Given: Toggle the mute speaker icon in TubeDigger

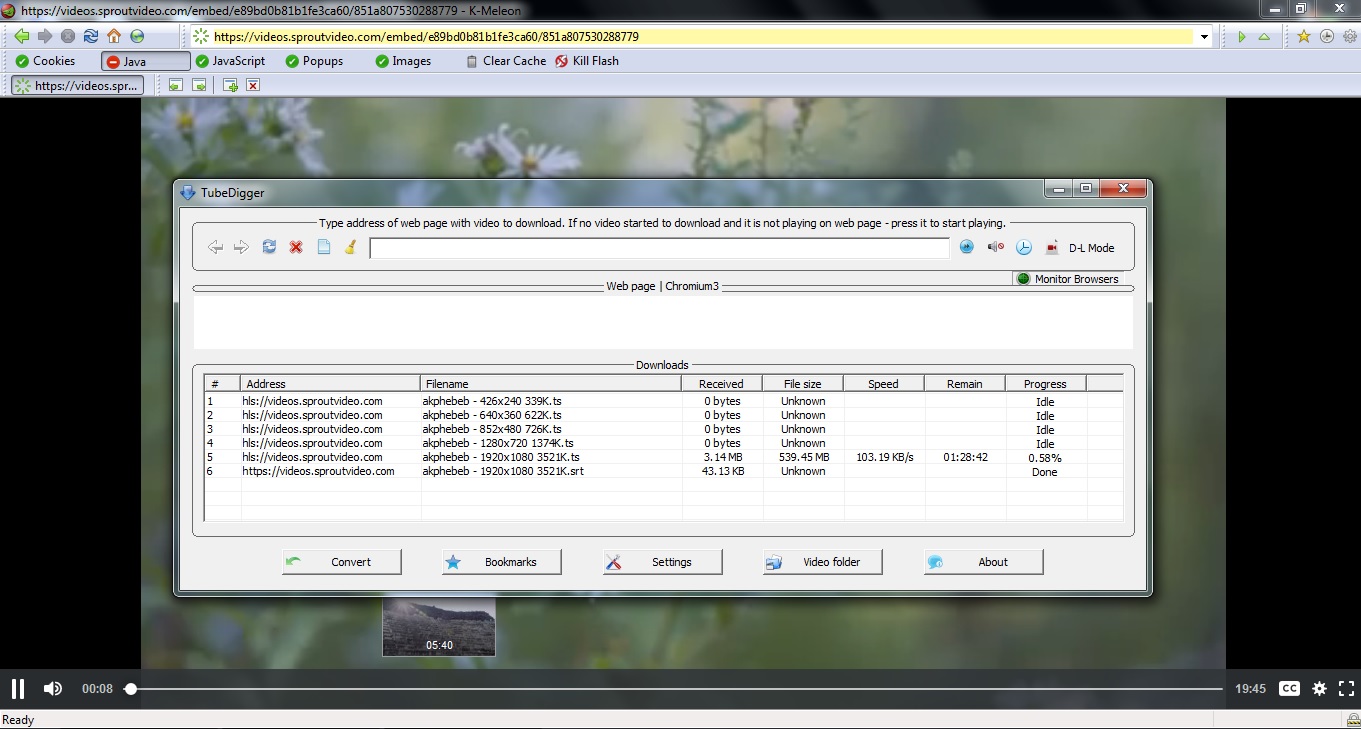Looking at the screenshot, I should 995,247.
